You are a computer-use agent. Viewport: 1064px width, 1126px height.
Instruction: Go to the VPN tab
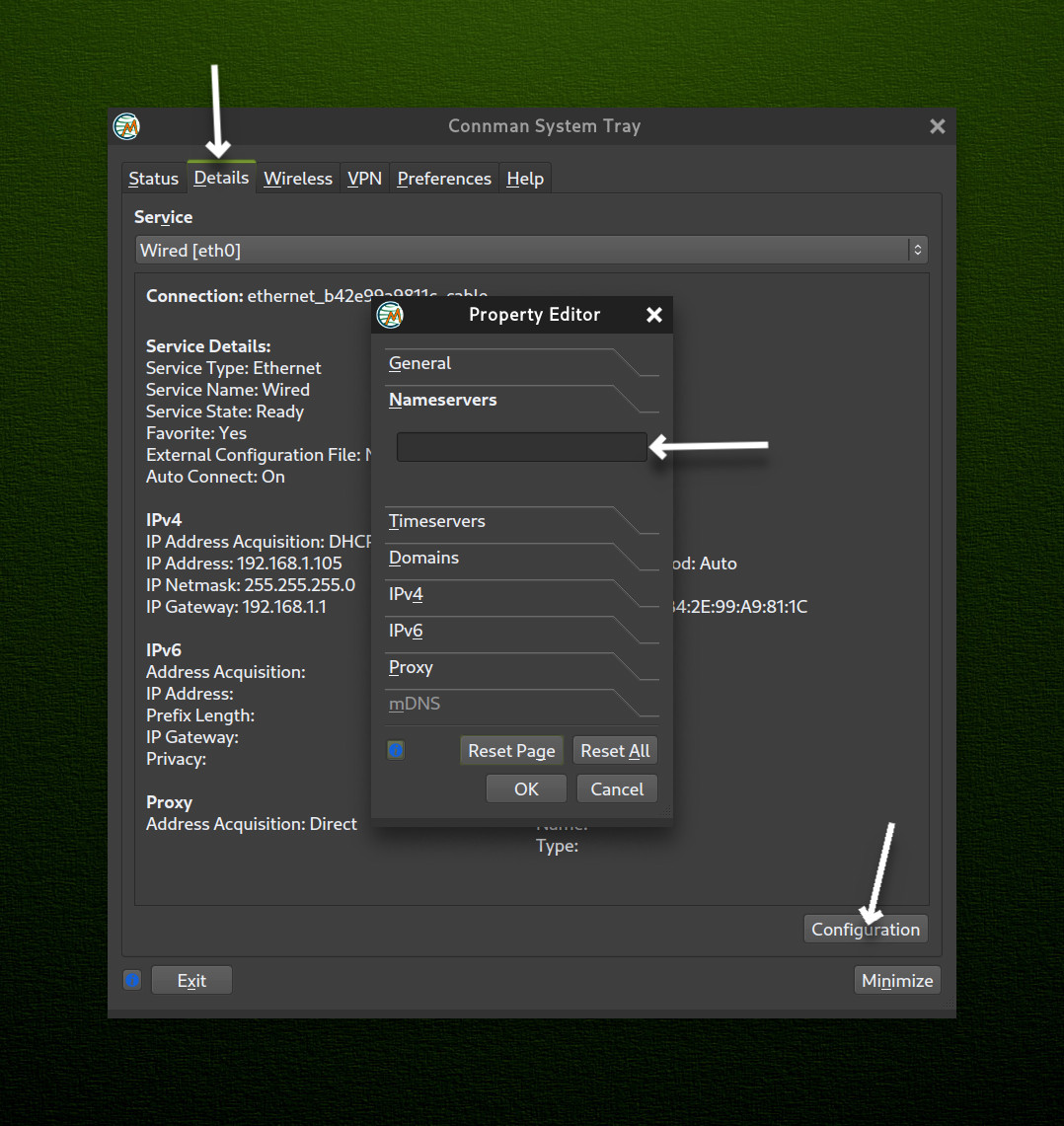[364, 178]
